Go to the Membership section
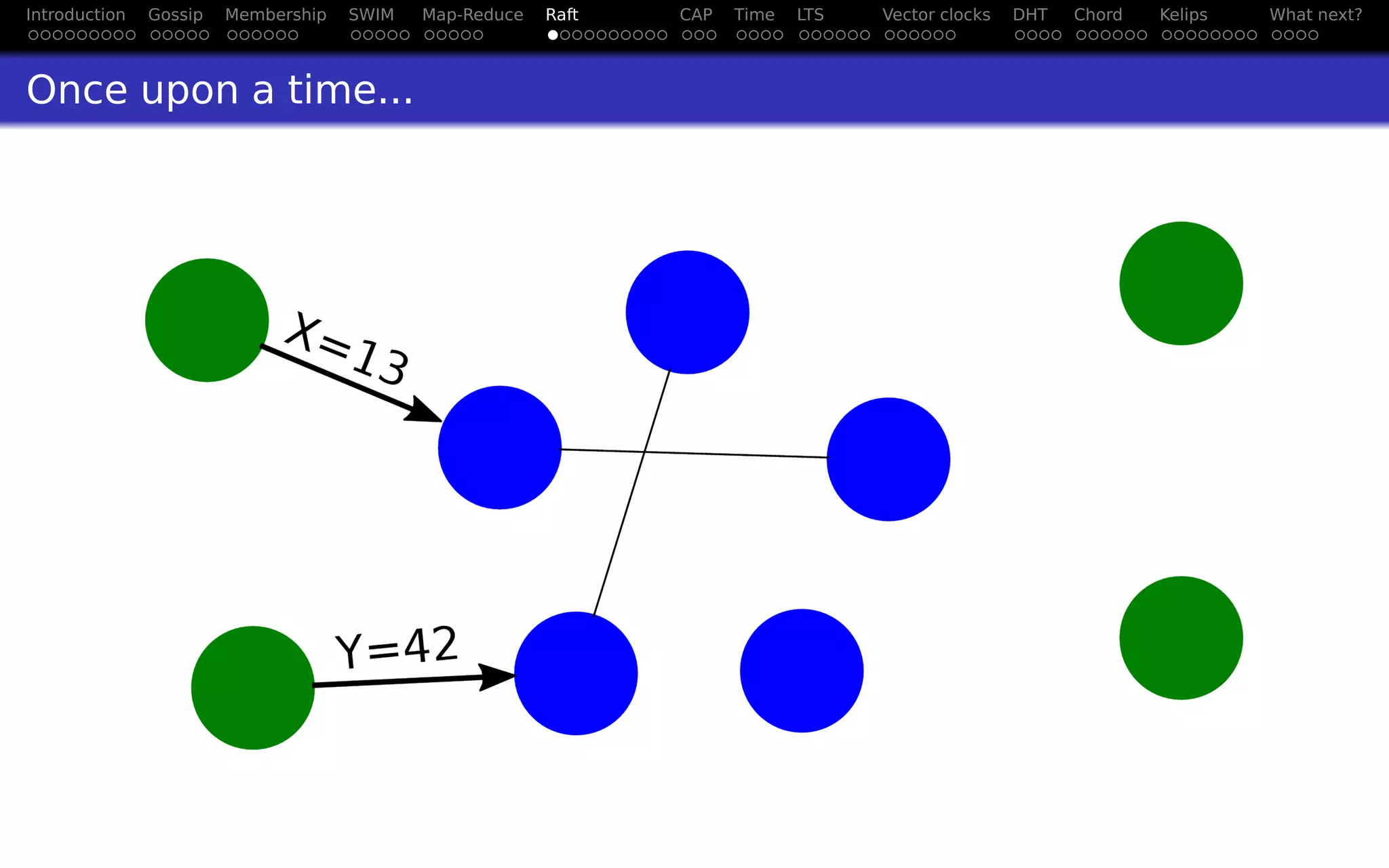This screenshot has width=1389, height=868. pyautogui.click(x=275, y=15)
